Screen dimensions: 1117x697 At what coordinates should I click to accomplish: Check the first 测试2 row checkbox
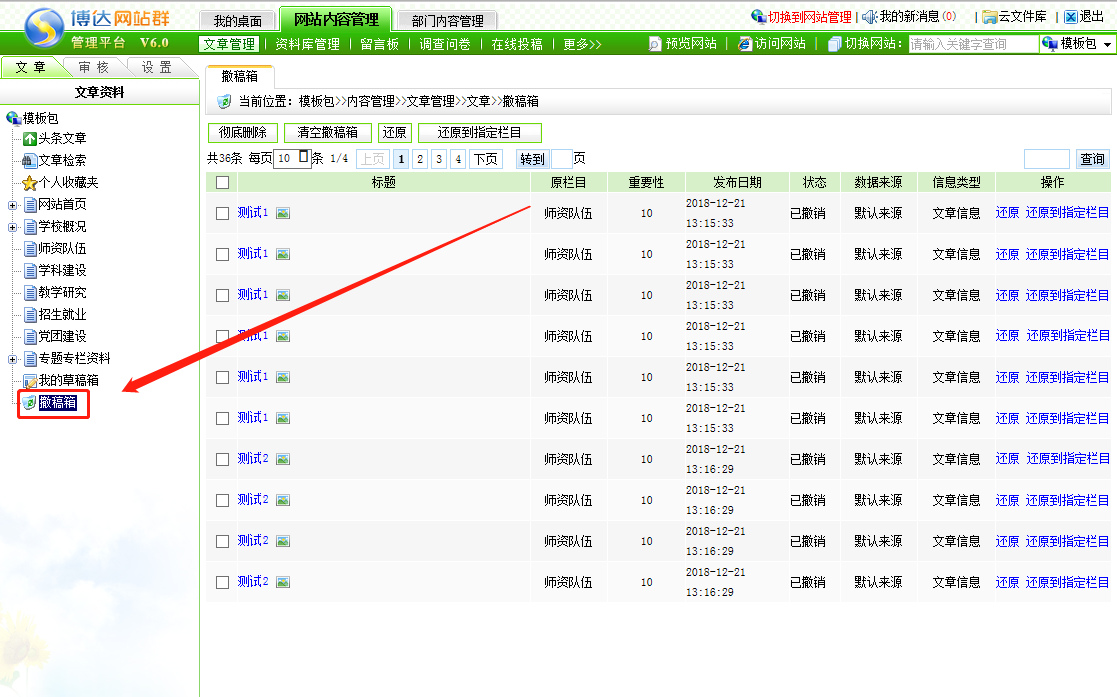coord(222,459)
